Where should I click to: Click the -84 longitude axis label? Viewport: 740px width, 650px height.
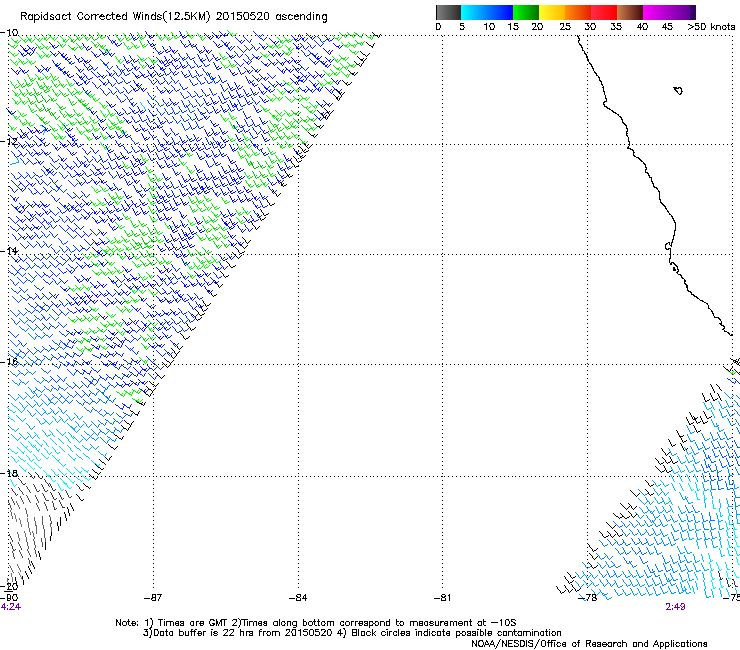point(298,598)
